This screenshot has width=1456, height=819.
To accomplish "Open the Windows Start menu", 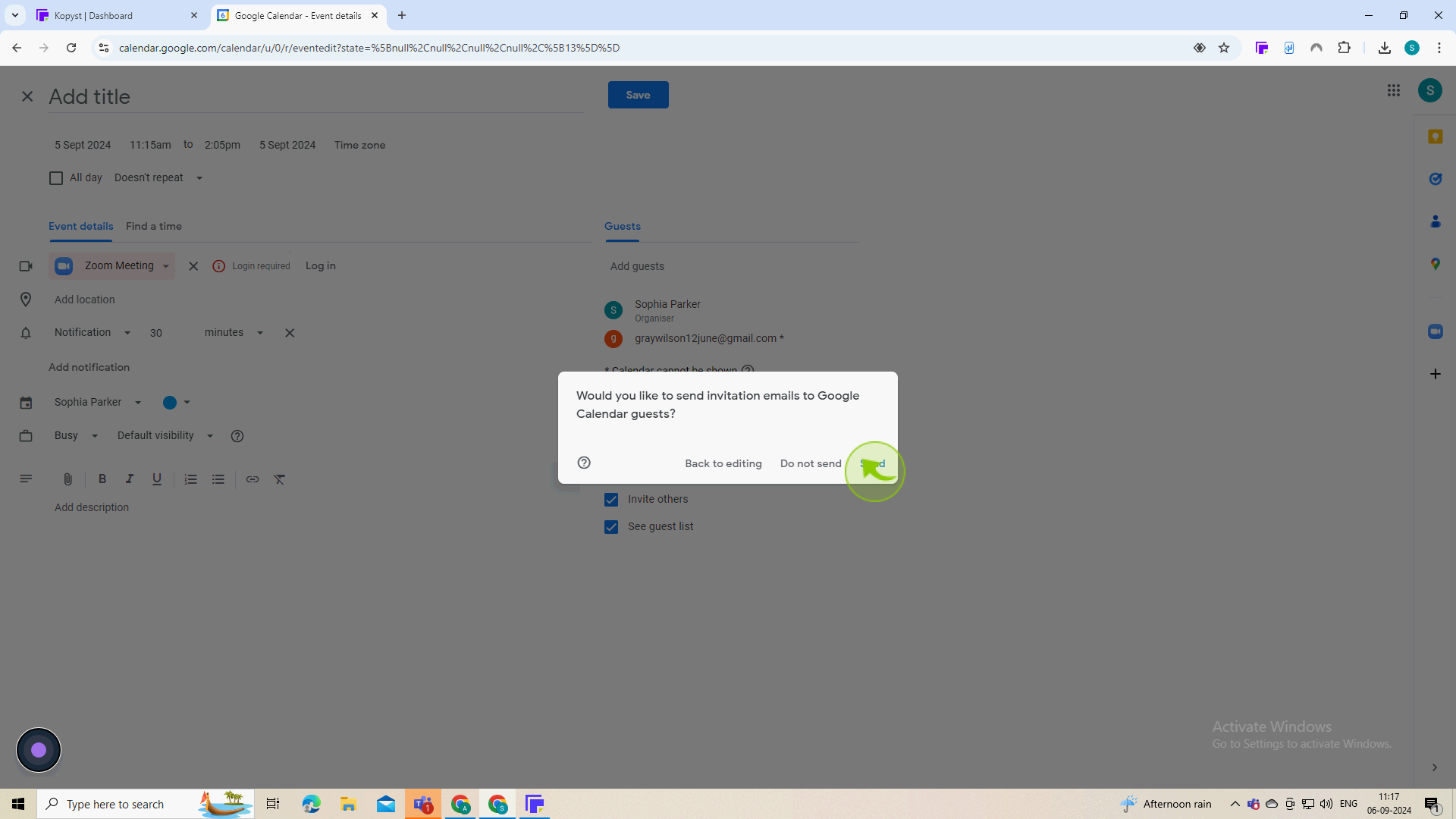I will pos(18,804).
